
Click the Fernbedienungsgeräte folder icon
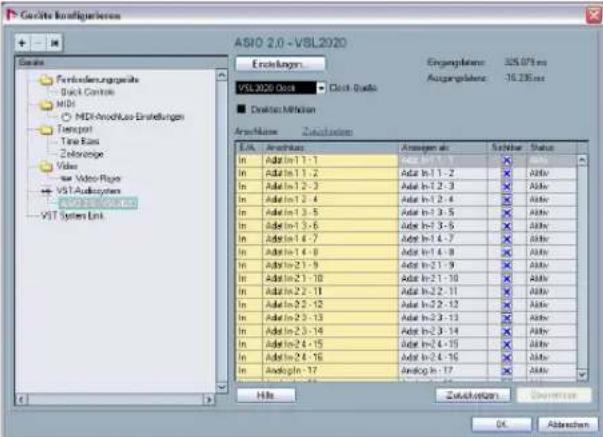tap(46, 80)
